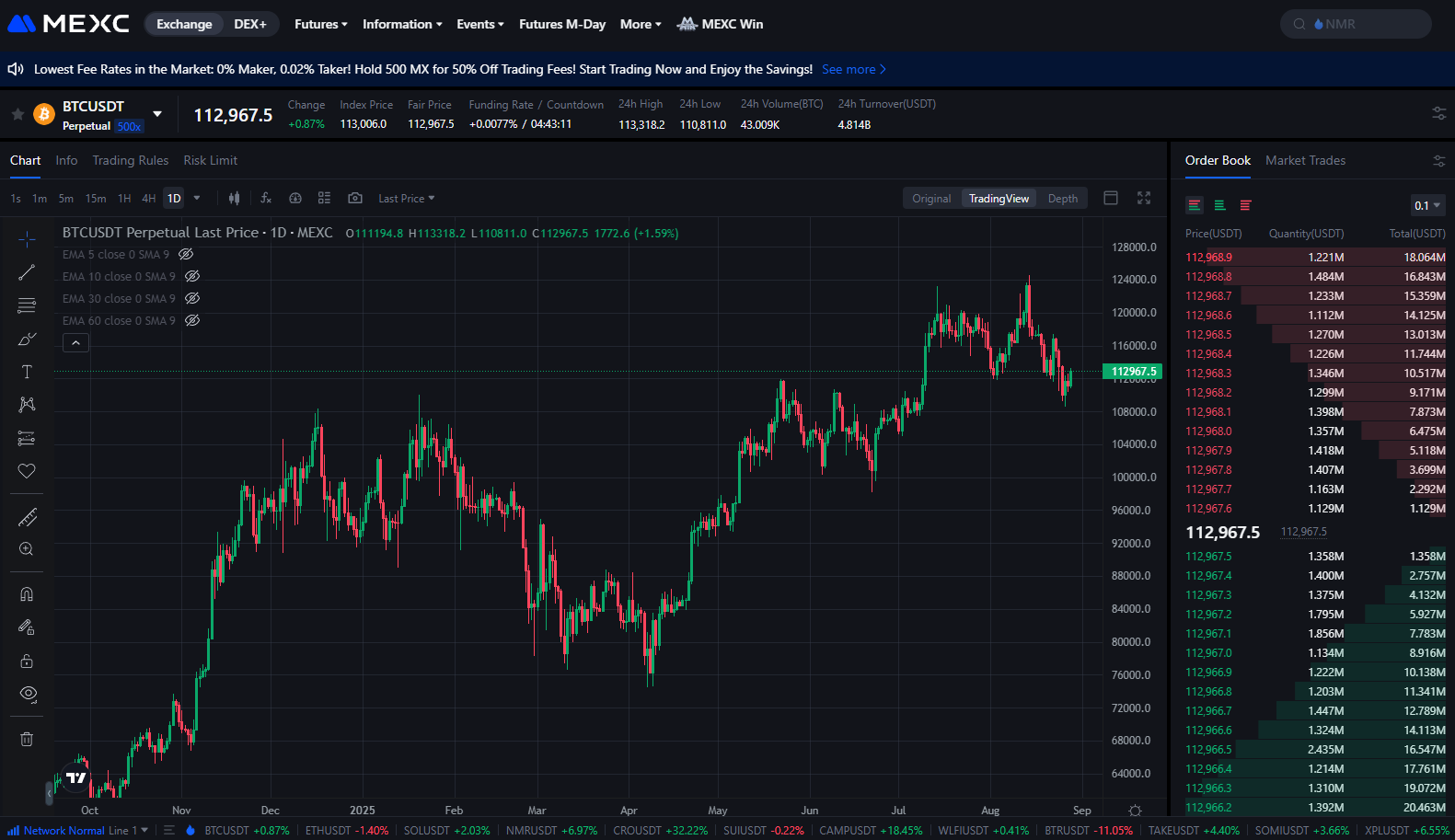
Task: Switch to the Market Trades tab
Action: tap(1305, 160)
